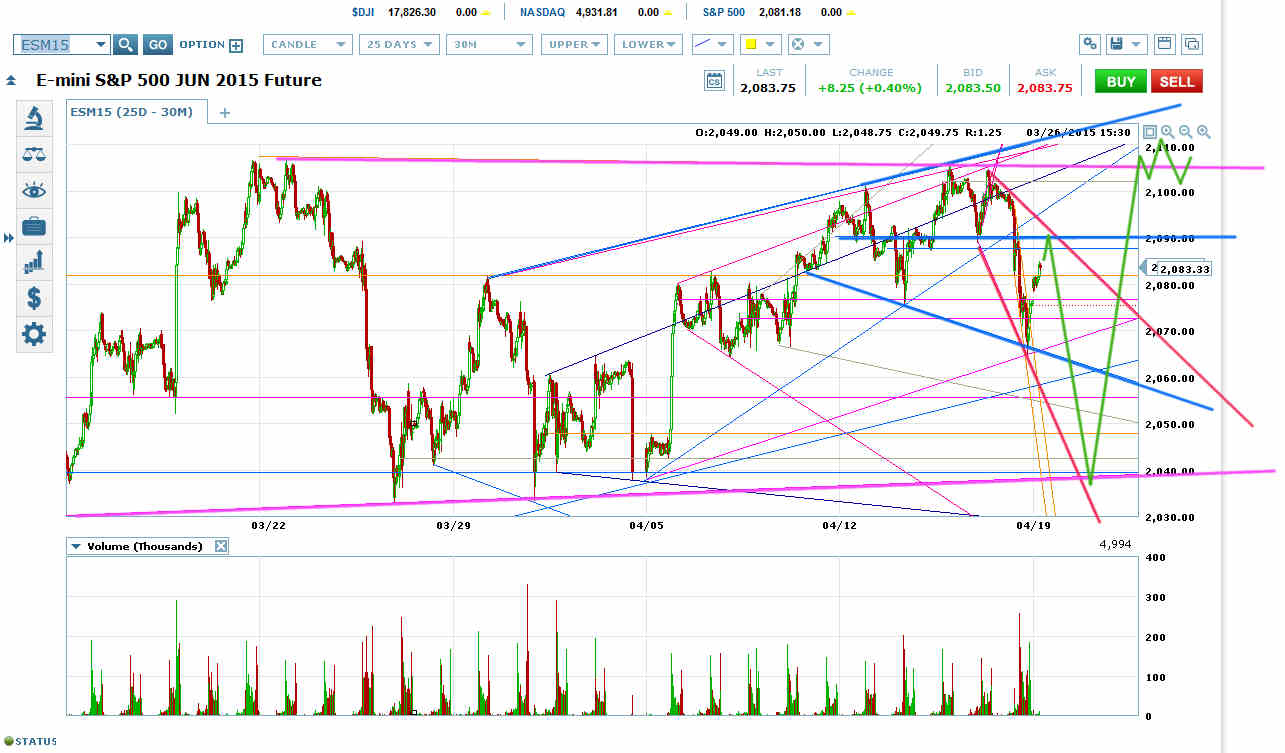Open the circled-X delete drawings dropdown
1285x753 pixels.
(807, 44)
